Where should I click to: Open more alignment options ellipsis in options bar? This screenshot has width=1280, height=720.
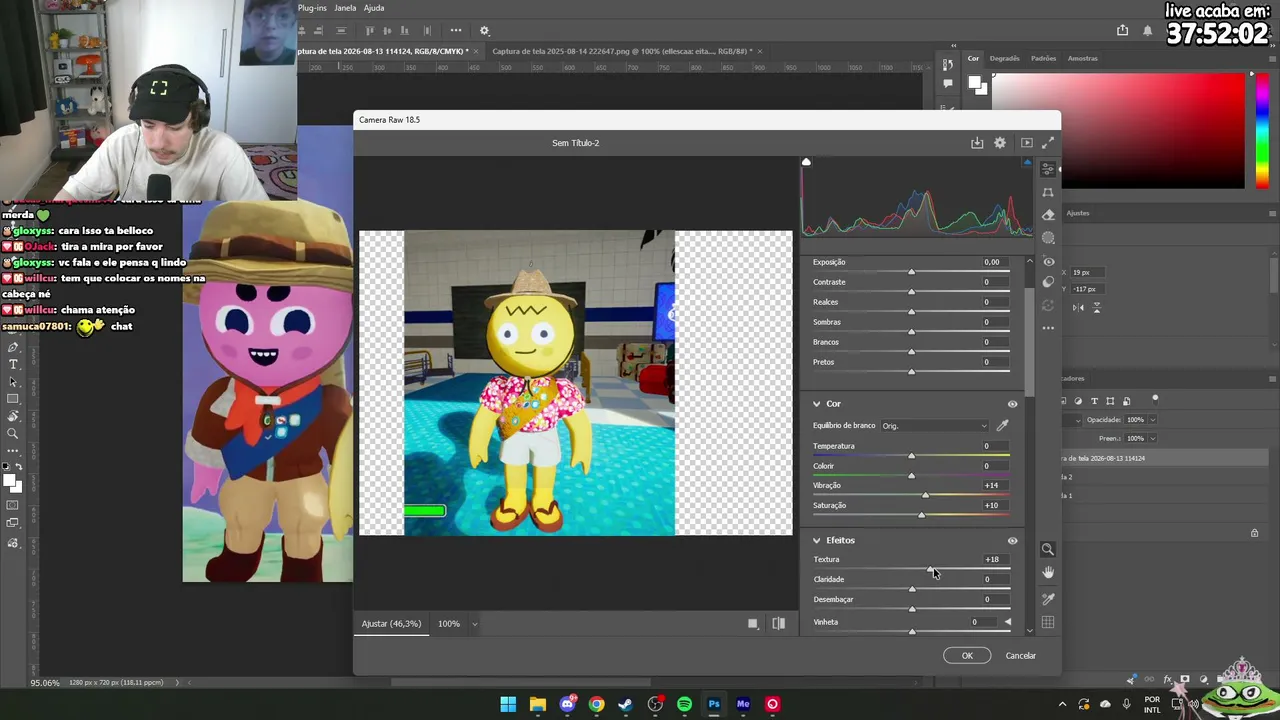click(x=456, y=31)
